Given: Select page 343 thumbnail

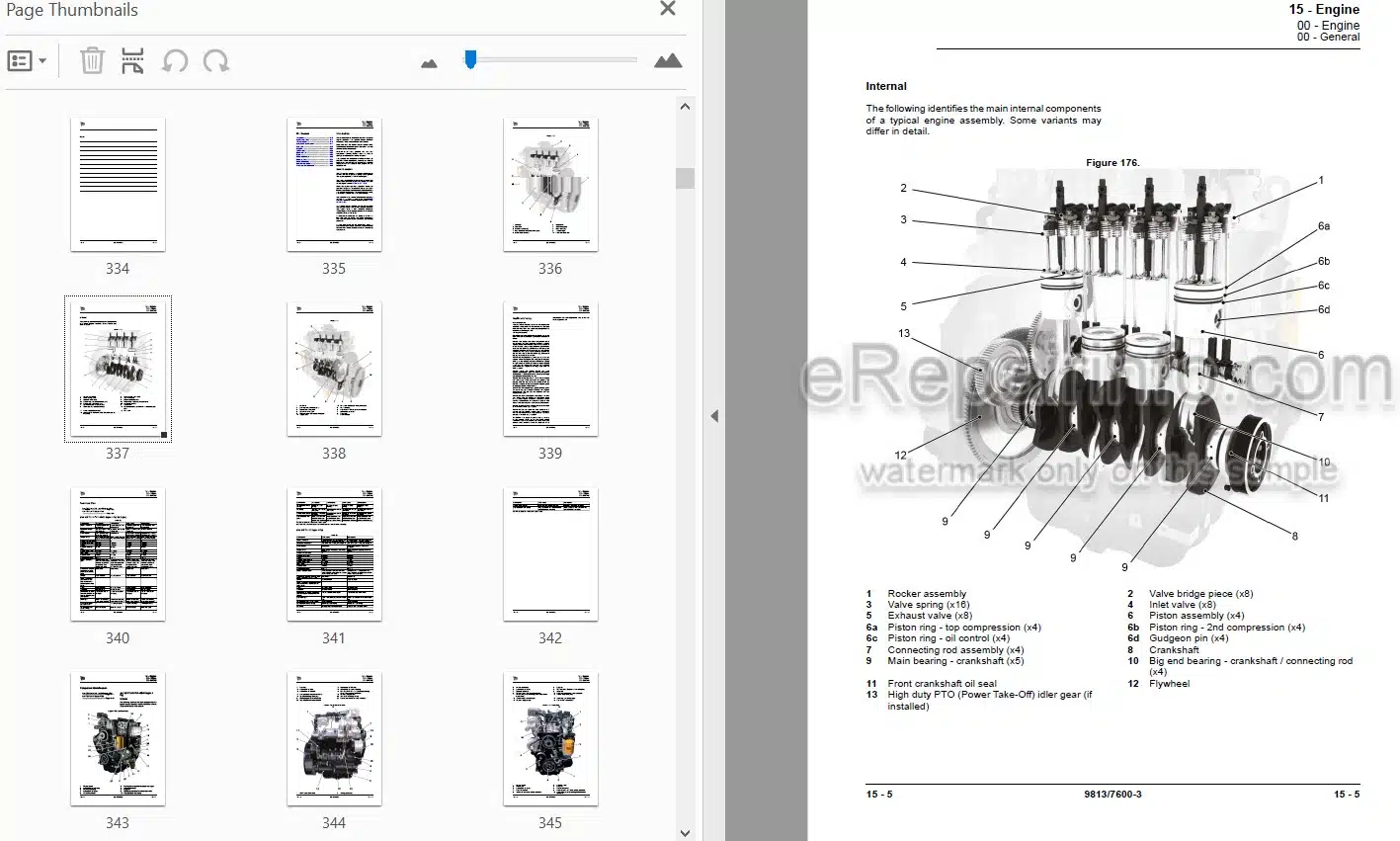Looking at the screenshot, I should (118, 738).
